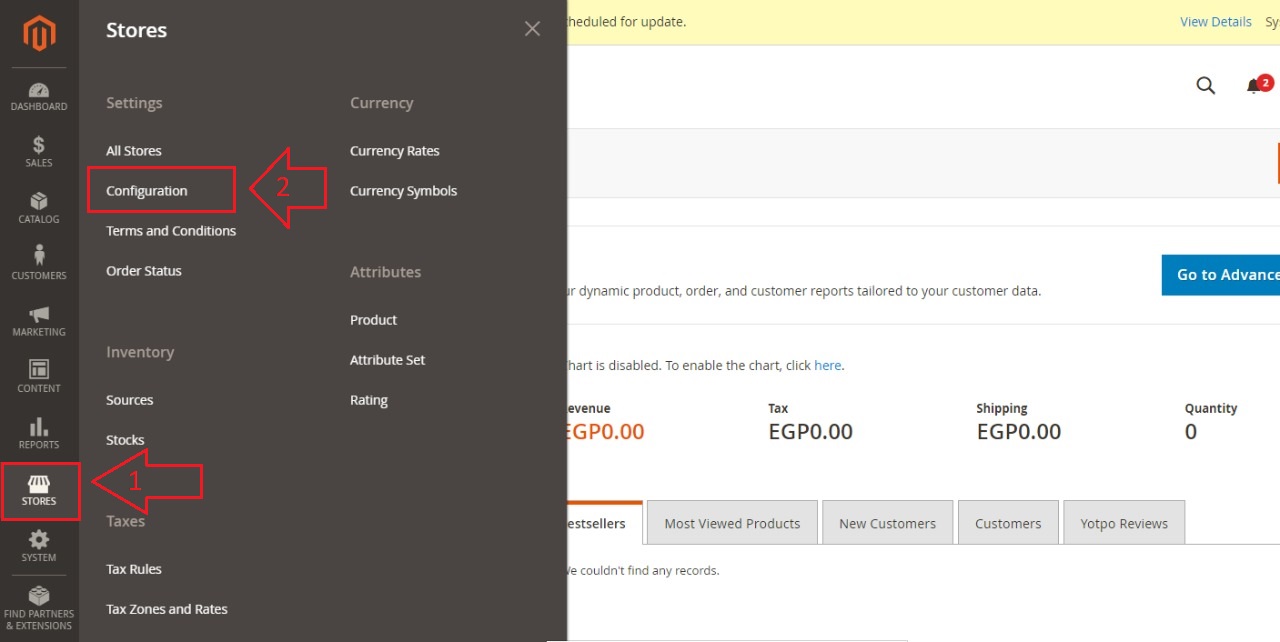Click the Settings section heading
Viewport: 1280px width, 642px height.
click(134, 103)
